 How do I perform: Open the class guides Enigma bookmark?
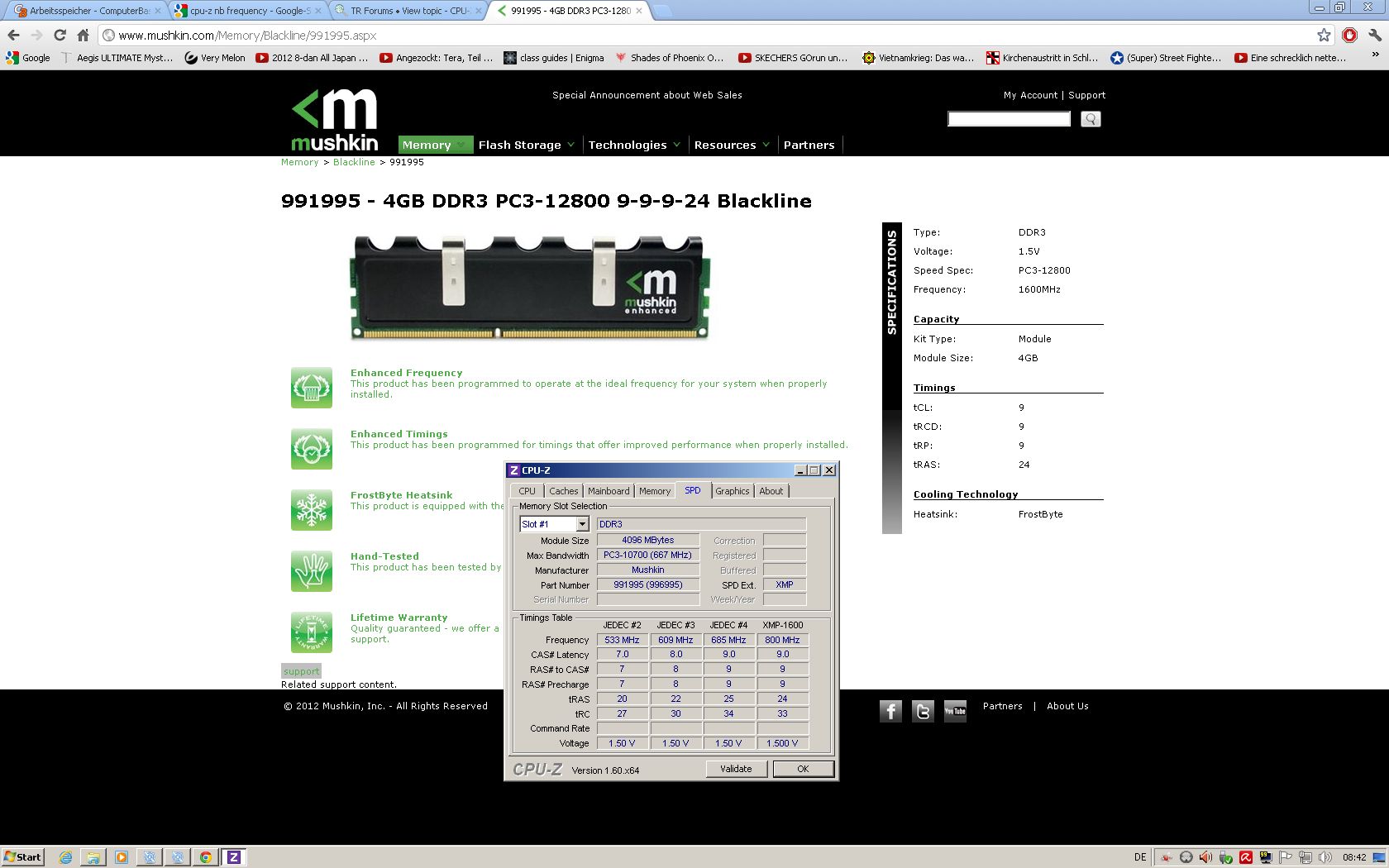coord(553,58)
